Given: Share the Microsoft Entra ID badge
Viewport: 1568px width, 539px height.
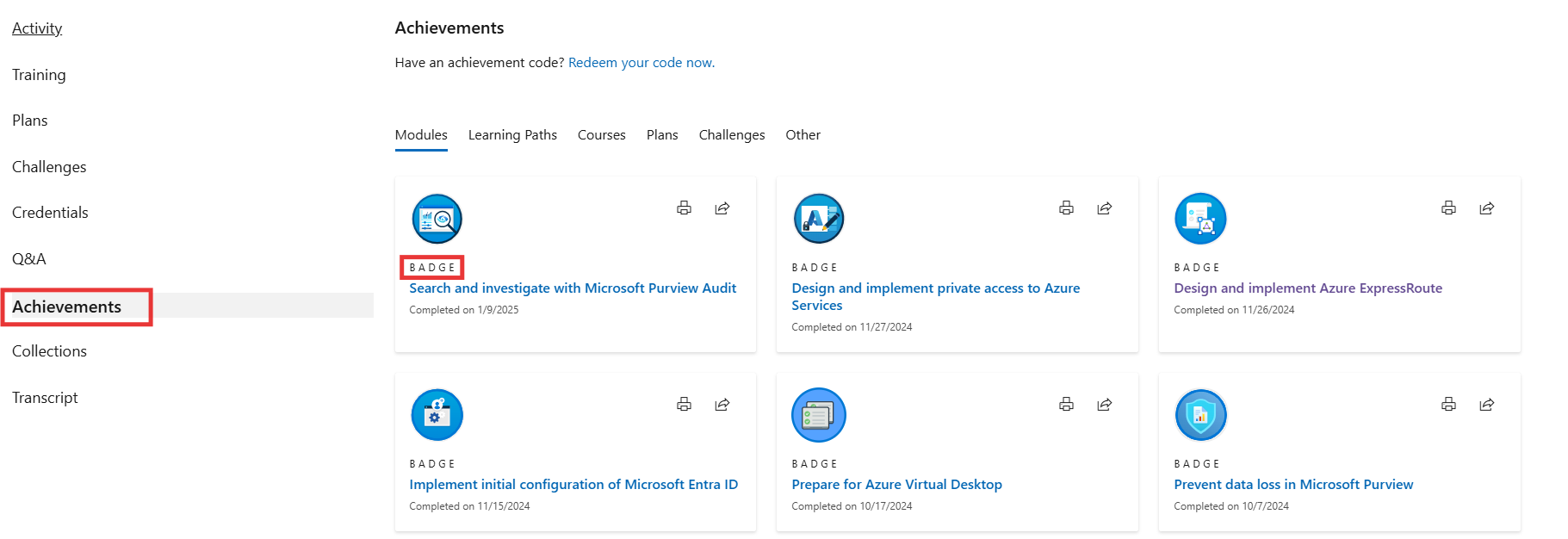Looking at the screenshot, I should [722, 404].
